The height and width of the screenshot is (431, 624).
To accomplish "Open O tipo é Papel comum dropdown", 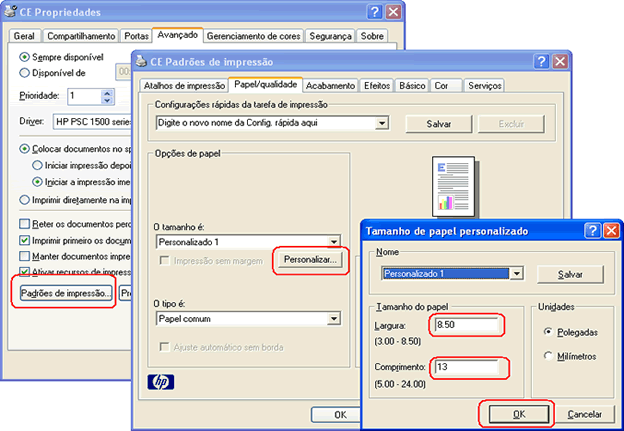I will (x=333, y=318).
